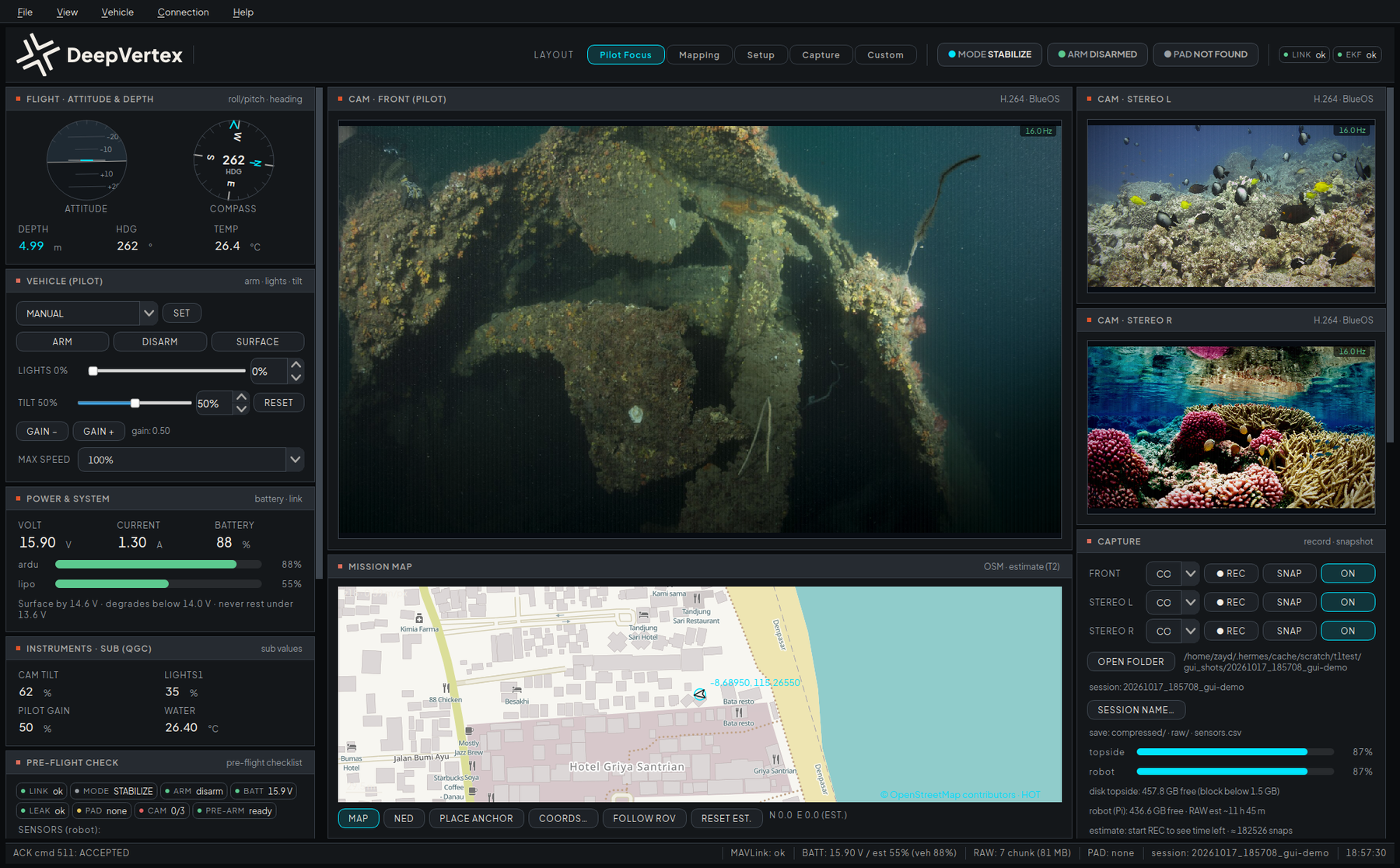Click the Stereo R camera feed
1400x868 pixels.
pyautogui.click(x=1231, y=427)
